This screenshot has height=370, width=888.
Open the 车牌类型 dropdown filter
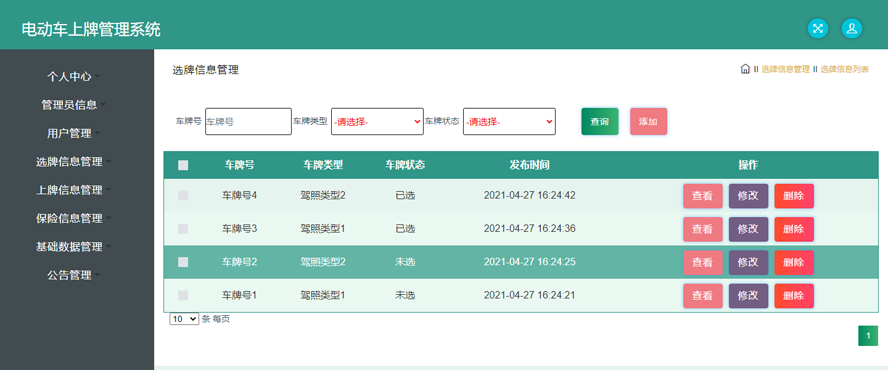tap(377, 121)
